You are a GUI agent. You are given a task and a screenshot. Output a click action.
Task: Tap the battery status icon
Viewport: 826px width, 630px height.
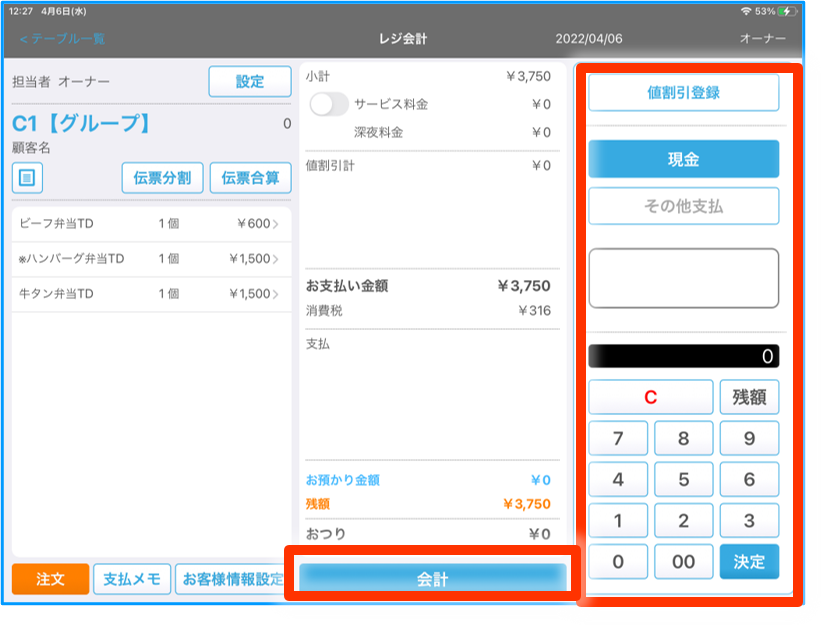coord(787,11)
